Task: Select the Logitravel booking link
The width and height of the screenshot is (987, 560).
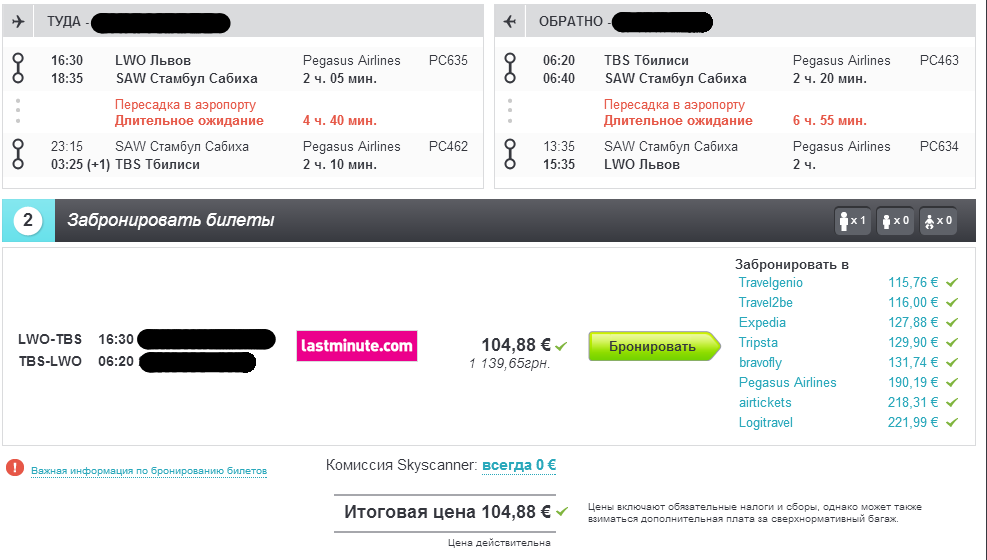Action: (764, 423)
